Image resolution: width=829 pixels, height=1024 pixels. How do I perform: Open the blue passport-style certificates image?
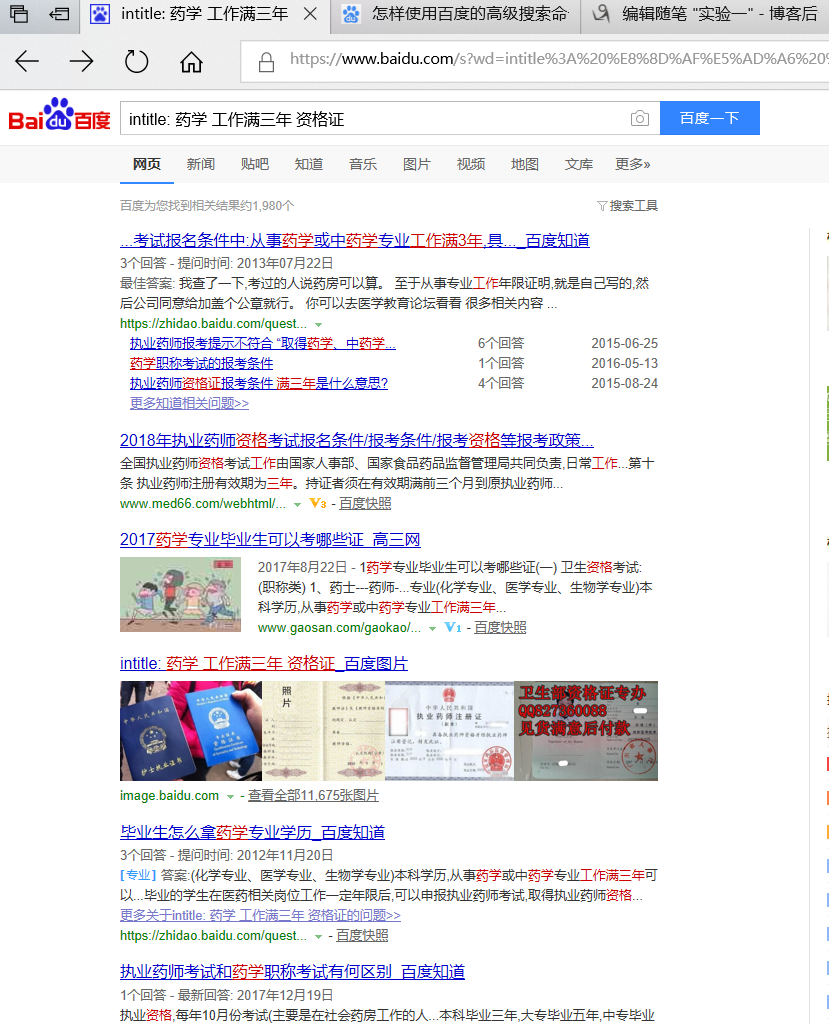[x=191, y=731]
